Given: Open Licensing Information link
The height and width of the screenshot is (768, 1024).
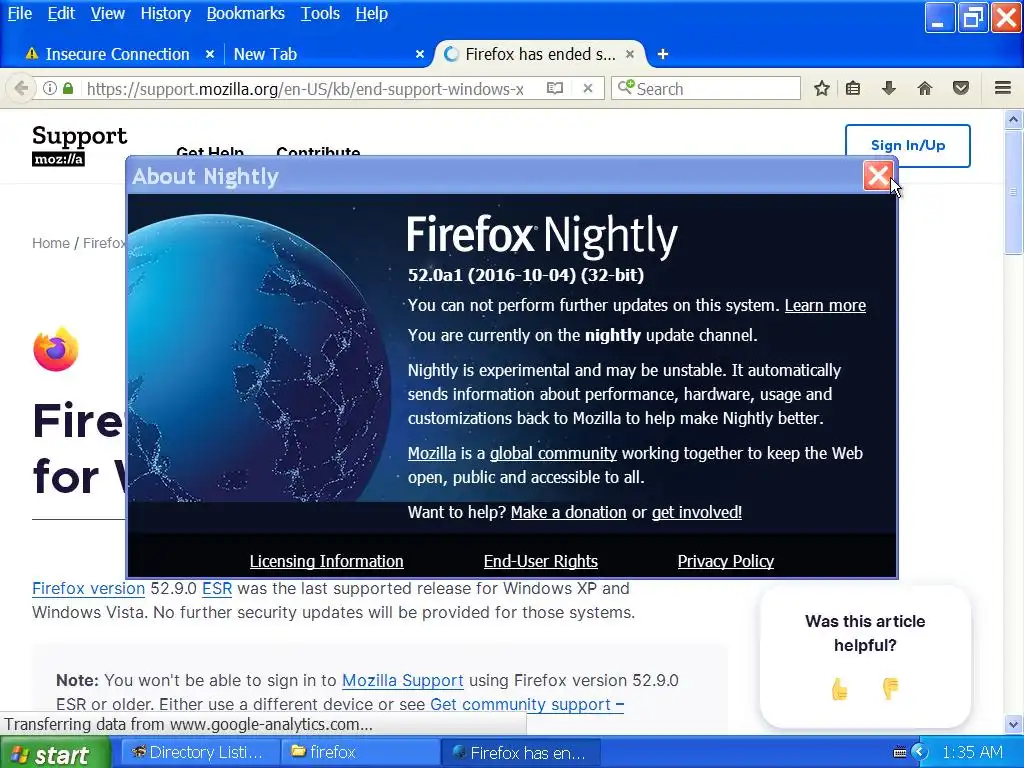Looking at the screenshot, I should click(327, 561).
